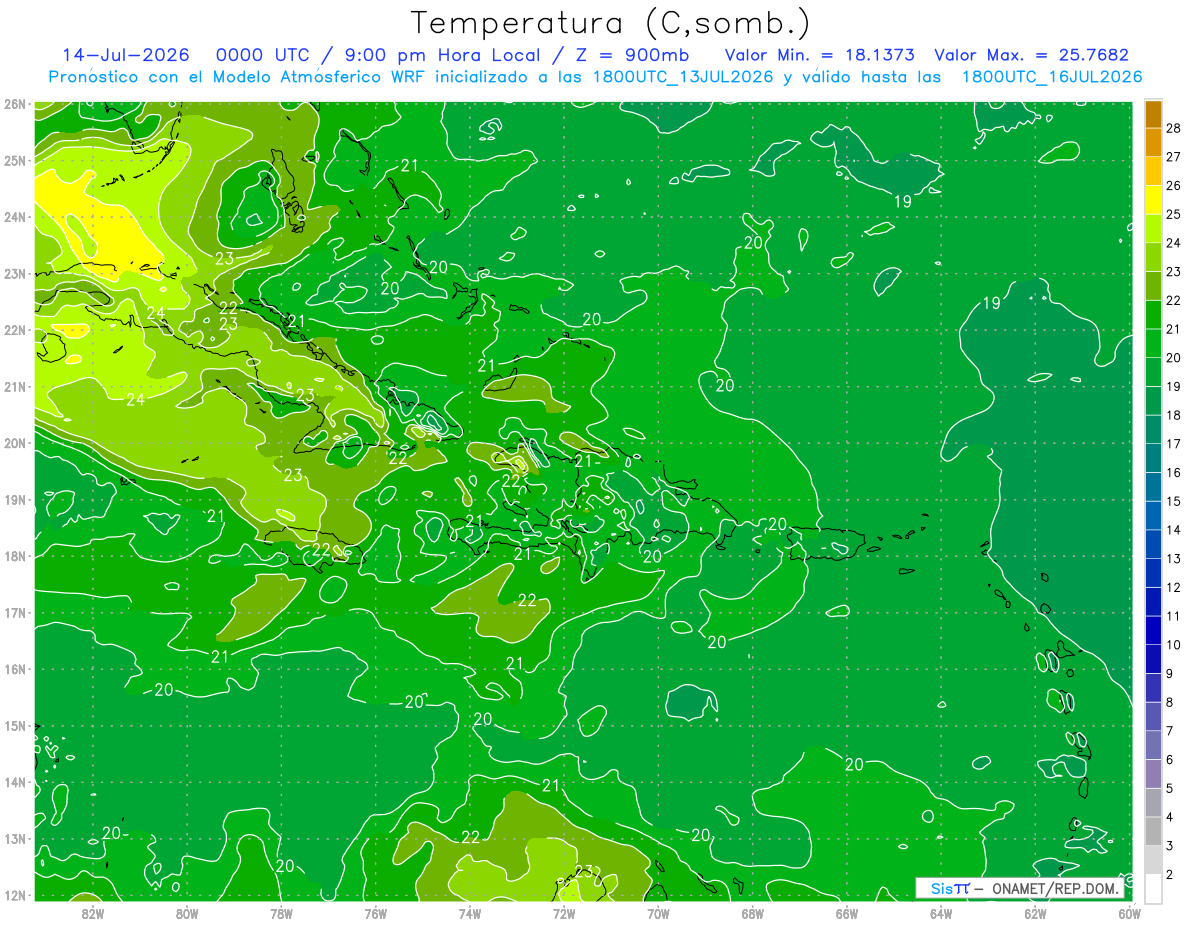Screen dimensions: 1200x927
Task: Click the 78W longitude axis label
Action: pos(281,913)
